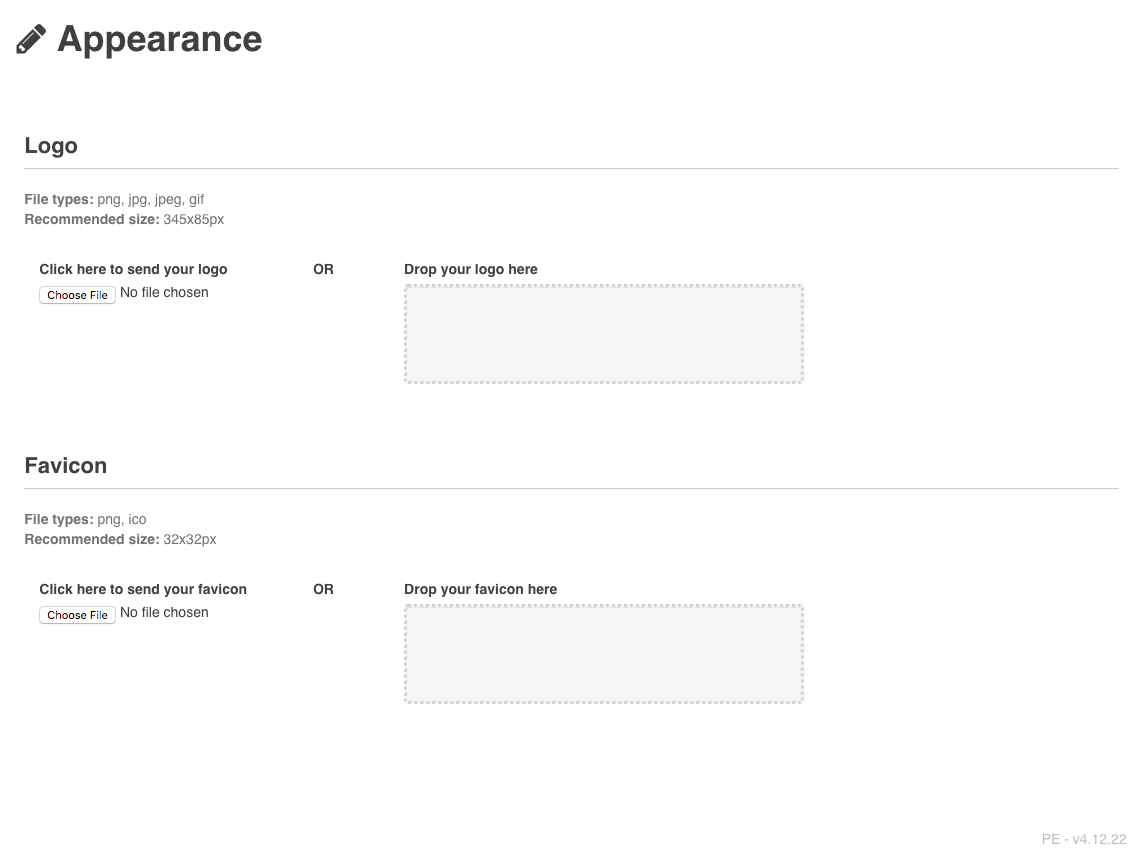Select the "Click here to send your logo" label
The image size is (1145, 860).
[133, 269]
